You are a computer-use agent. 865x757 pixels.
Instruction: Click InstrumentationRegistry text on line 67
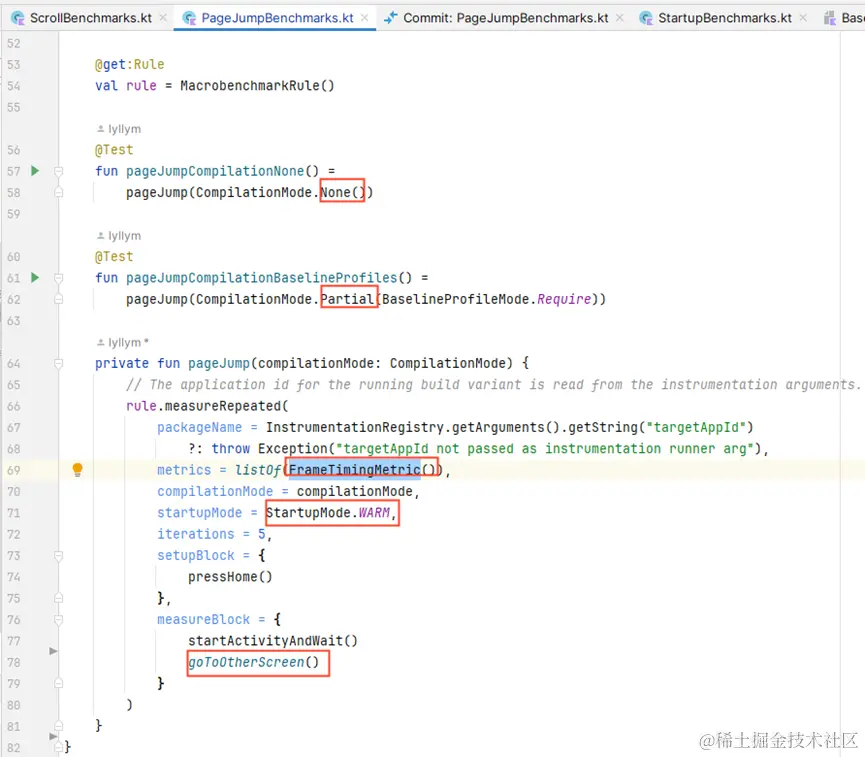[x=355, y=427]
